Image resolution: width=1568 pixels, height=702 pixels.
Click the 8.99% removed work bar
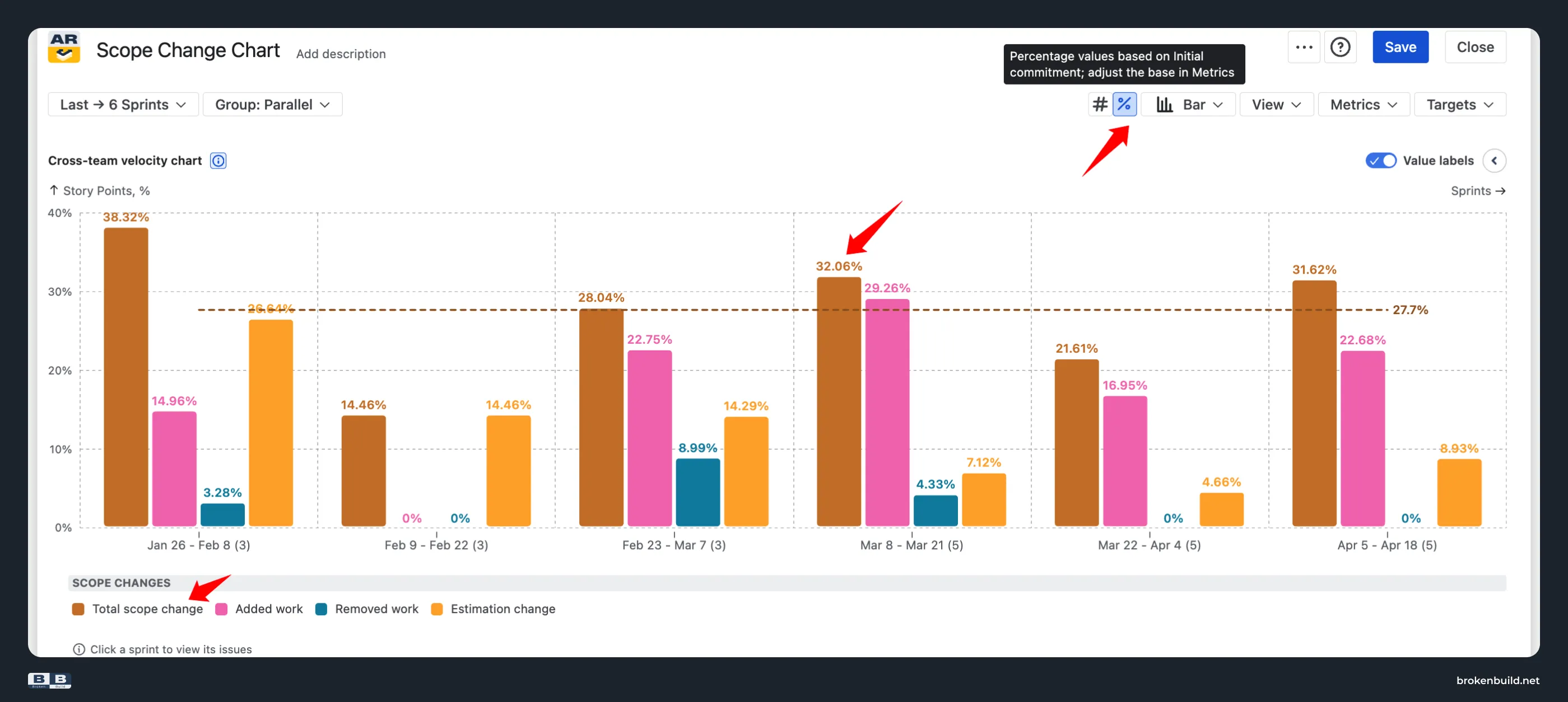698,493
